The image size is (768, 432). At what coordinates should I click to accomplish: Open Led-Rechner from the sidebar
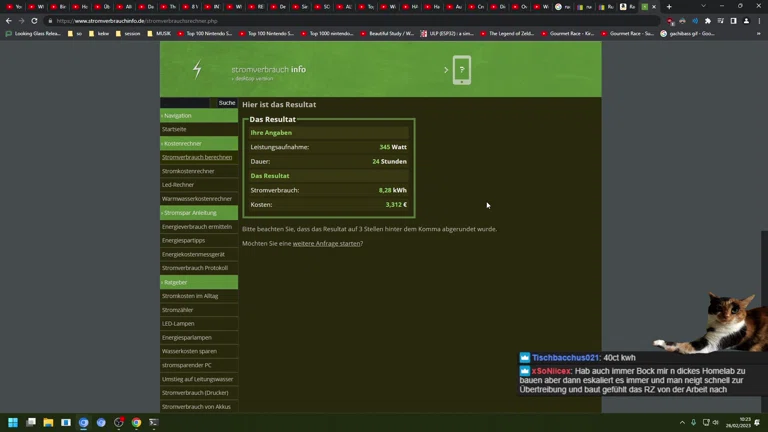click(178, 185)
